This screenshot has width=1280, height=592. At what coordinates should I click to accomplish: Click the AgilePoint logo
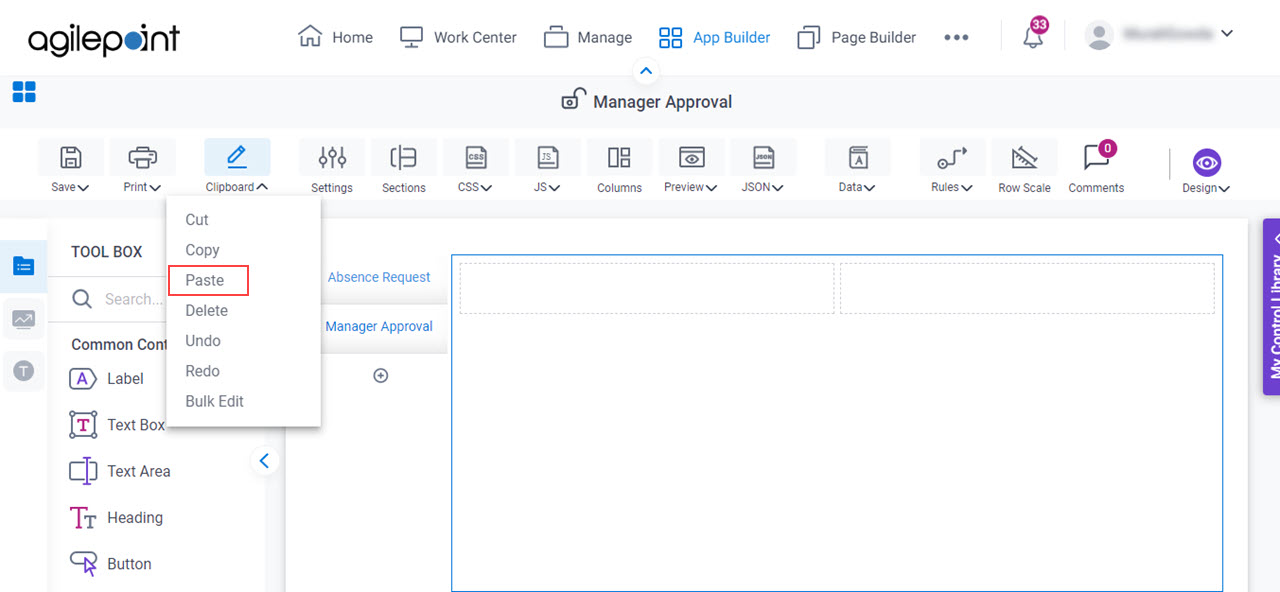point(104,40)
